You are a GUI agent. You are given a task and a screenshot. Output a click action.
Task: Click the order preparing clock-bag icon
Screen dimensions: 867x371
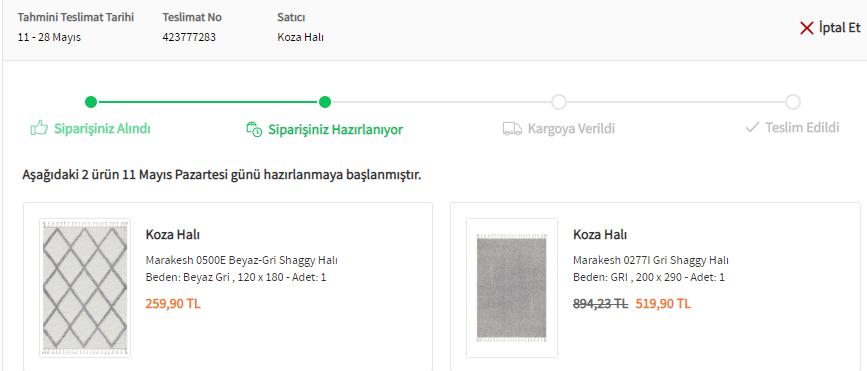click(x=254, y=129)
